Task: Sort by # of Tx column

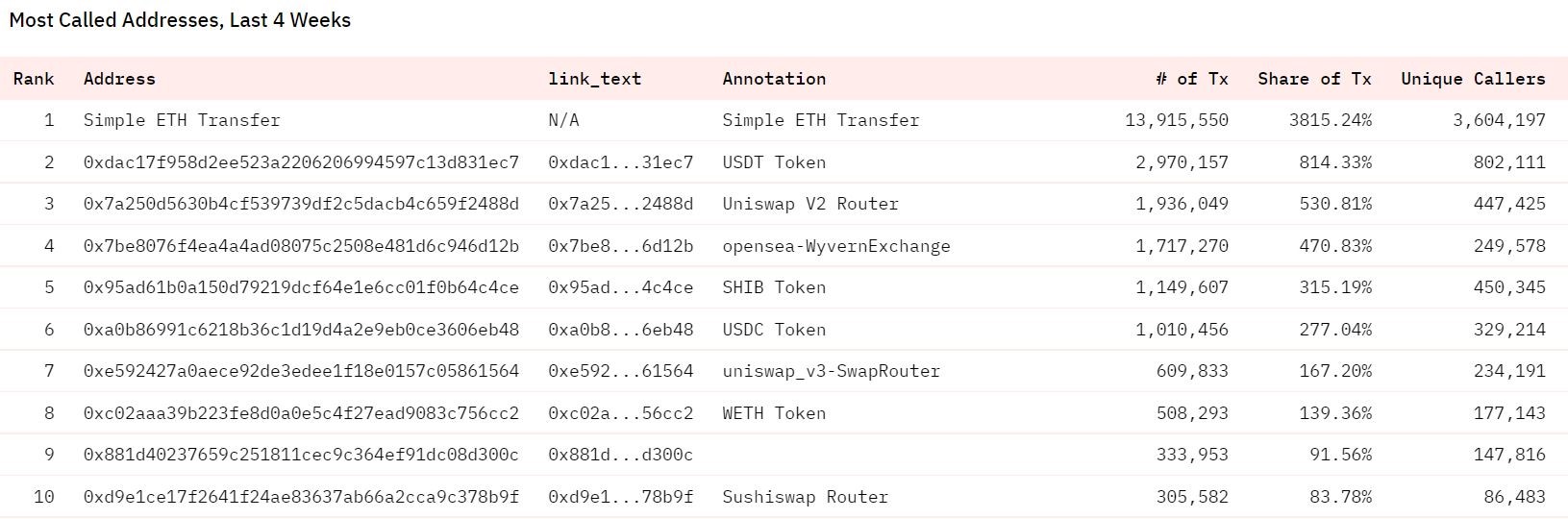Action: tap(1191, 79)
